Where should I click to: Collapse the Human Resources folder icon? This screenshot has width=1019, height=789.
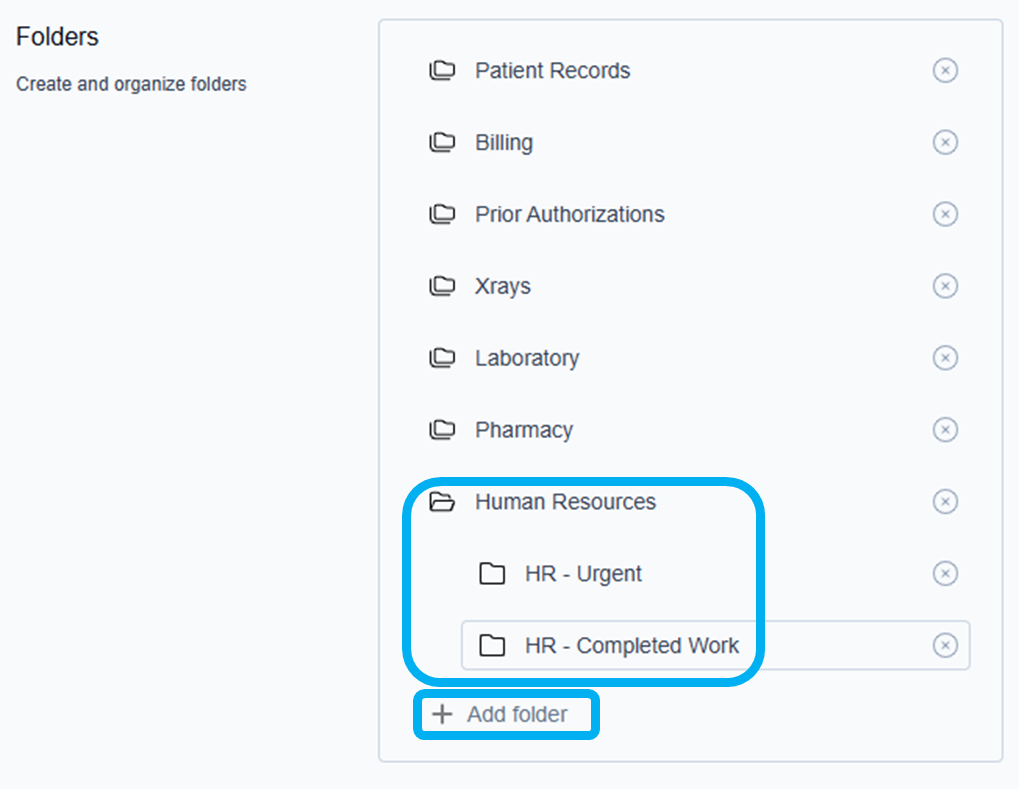pos(442,502)
